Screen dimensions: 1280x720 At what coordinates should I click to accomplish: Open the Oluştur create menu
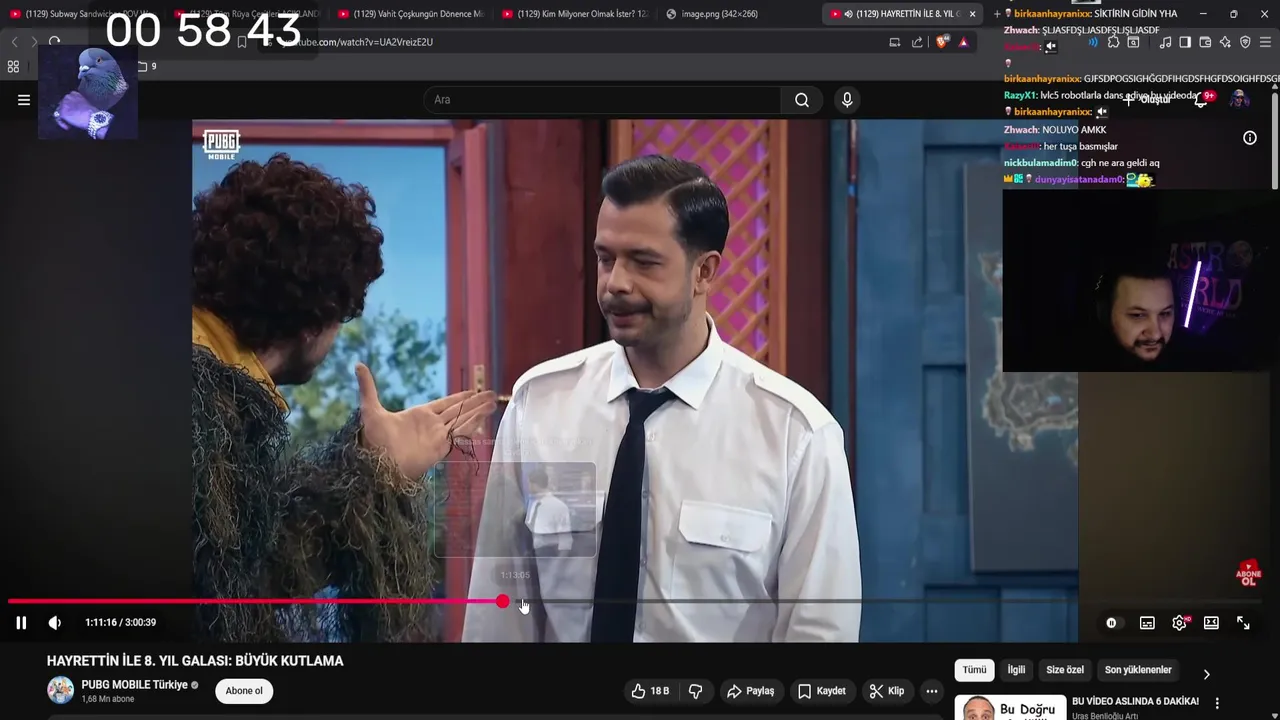(1148, 100)
